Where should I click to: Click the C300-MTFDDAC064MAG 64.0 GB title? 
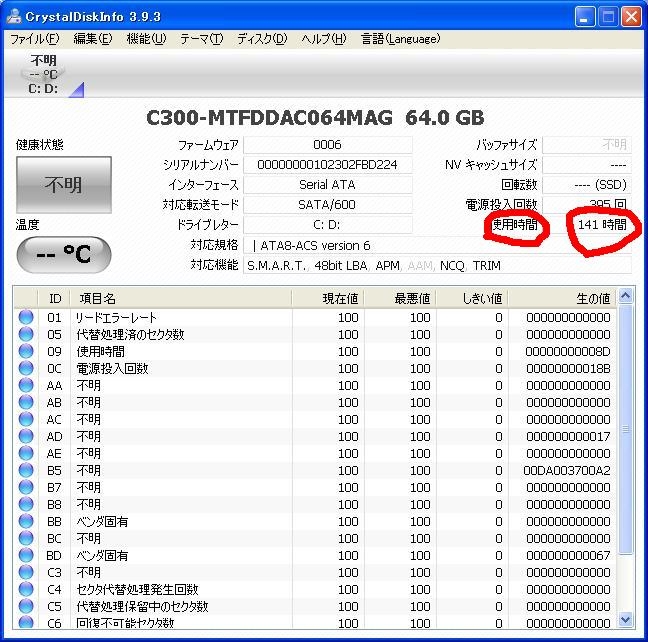(315, 118)
